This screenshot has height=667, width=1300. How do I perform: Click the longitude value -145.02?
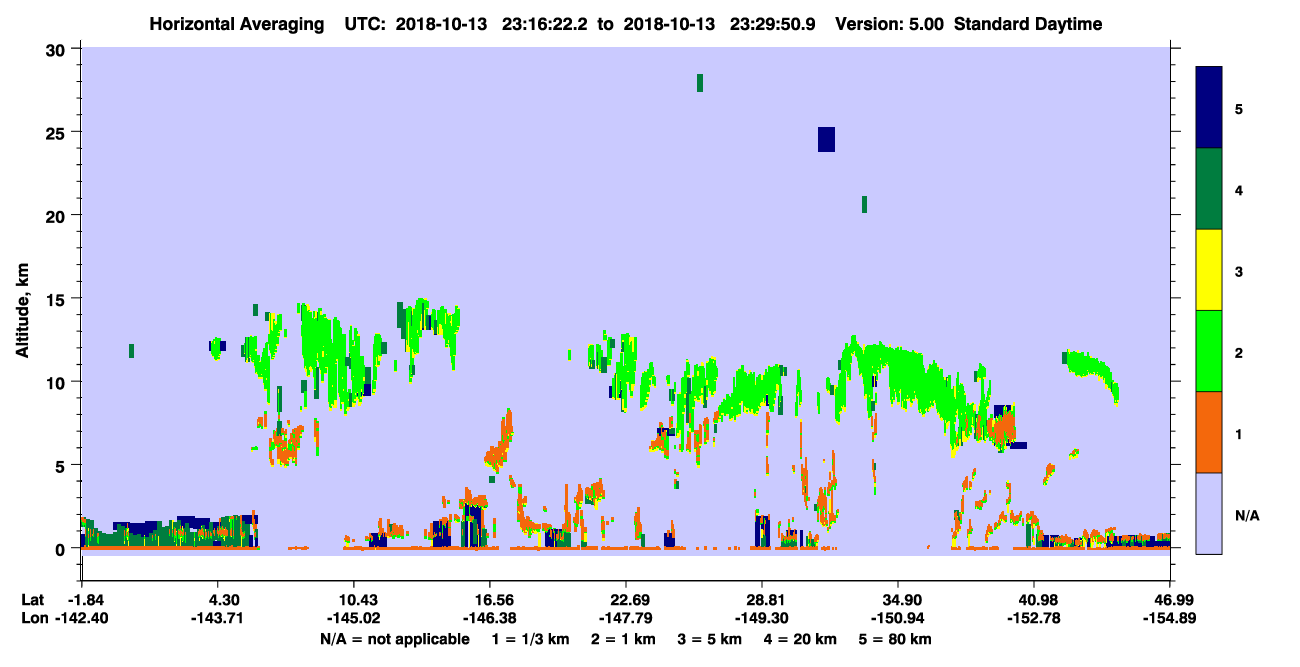[x=353, y=619]
